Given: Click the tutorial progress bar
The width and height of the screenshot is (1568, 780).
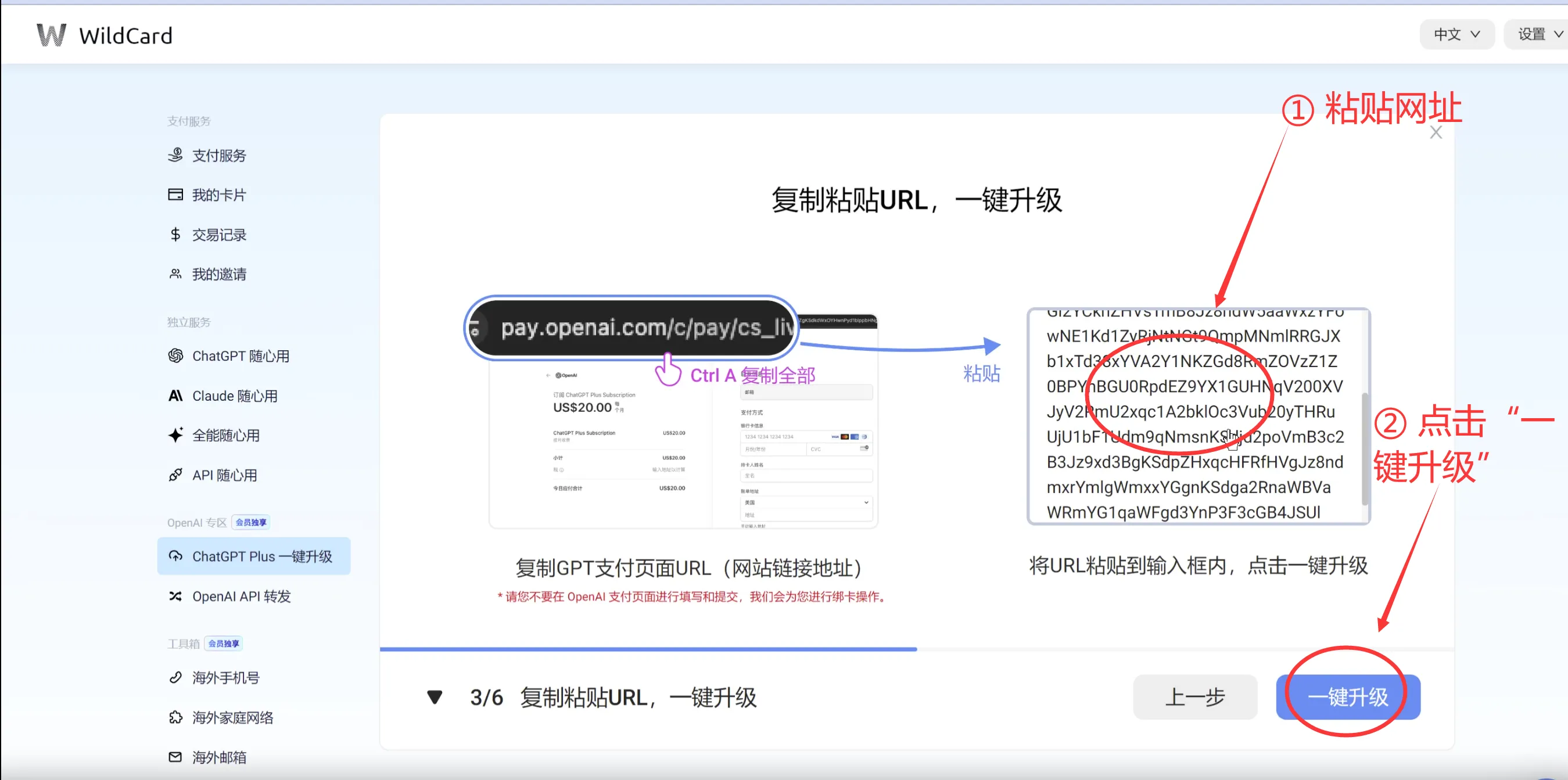Looking at the screenshot, I should [648, 649].
